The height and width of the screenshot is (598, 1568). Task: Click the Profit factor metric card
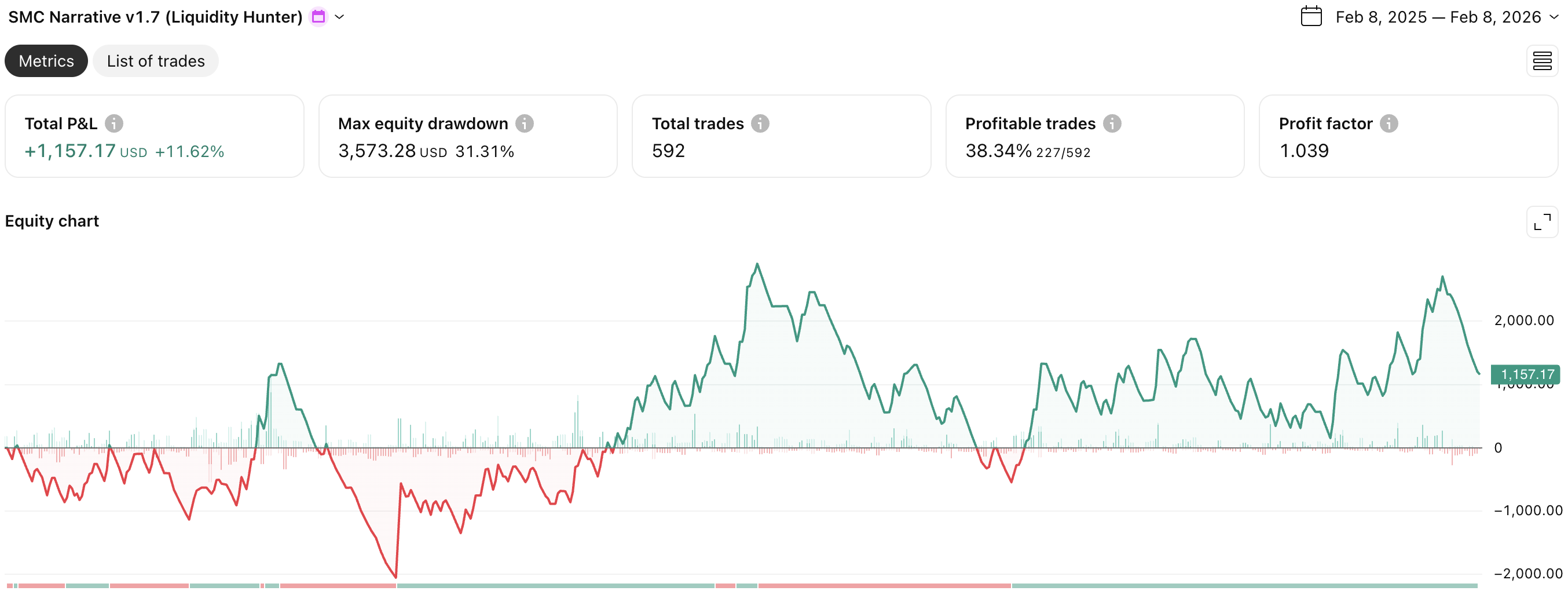pyautogui.click(x=1407, y=136)
